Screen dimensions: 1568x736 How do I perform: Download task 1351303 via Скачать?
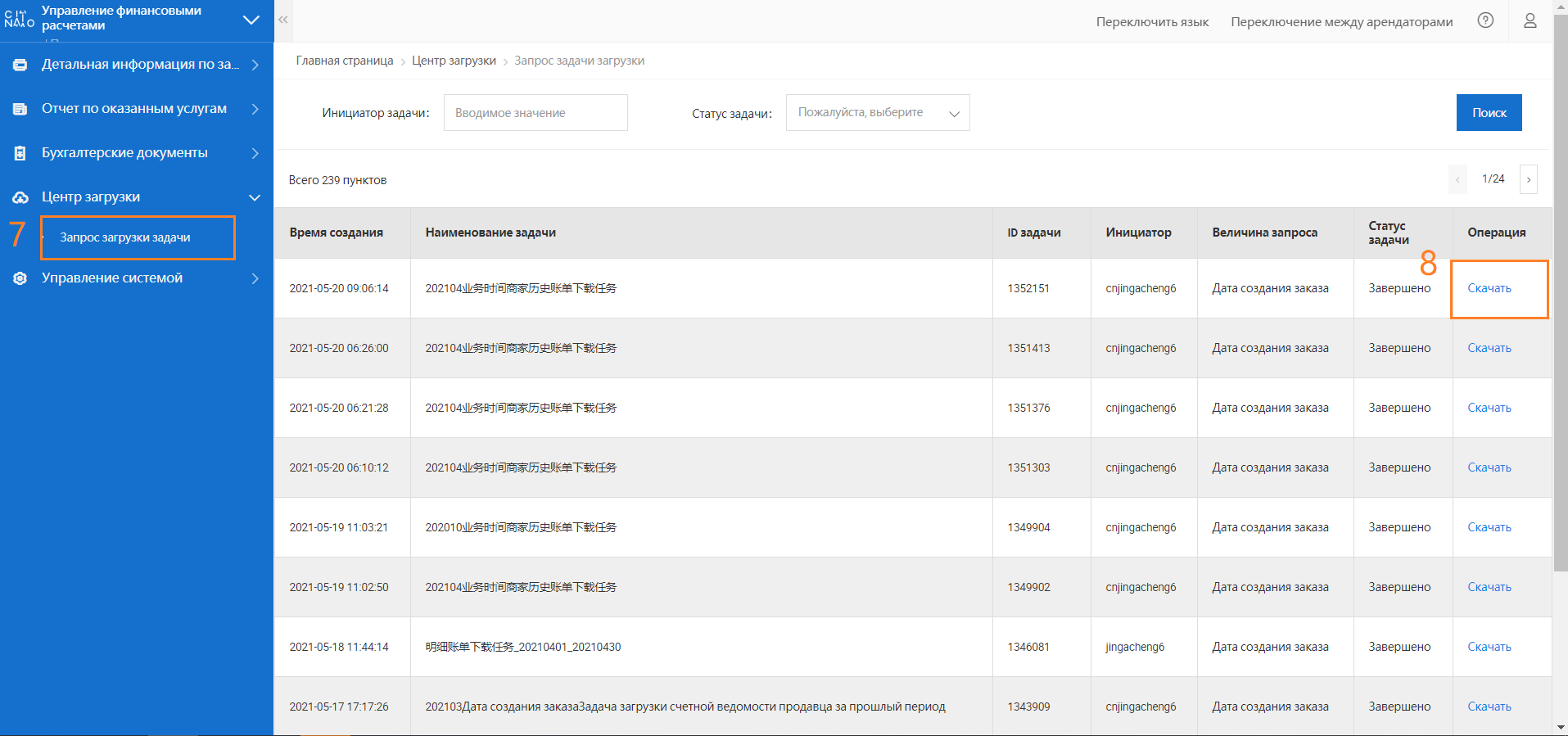pyautogui.click(x=1489, y=467)
